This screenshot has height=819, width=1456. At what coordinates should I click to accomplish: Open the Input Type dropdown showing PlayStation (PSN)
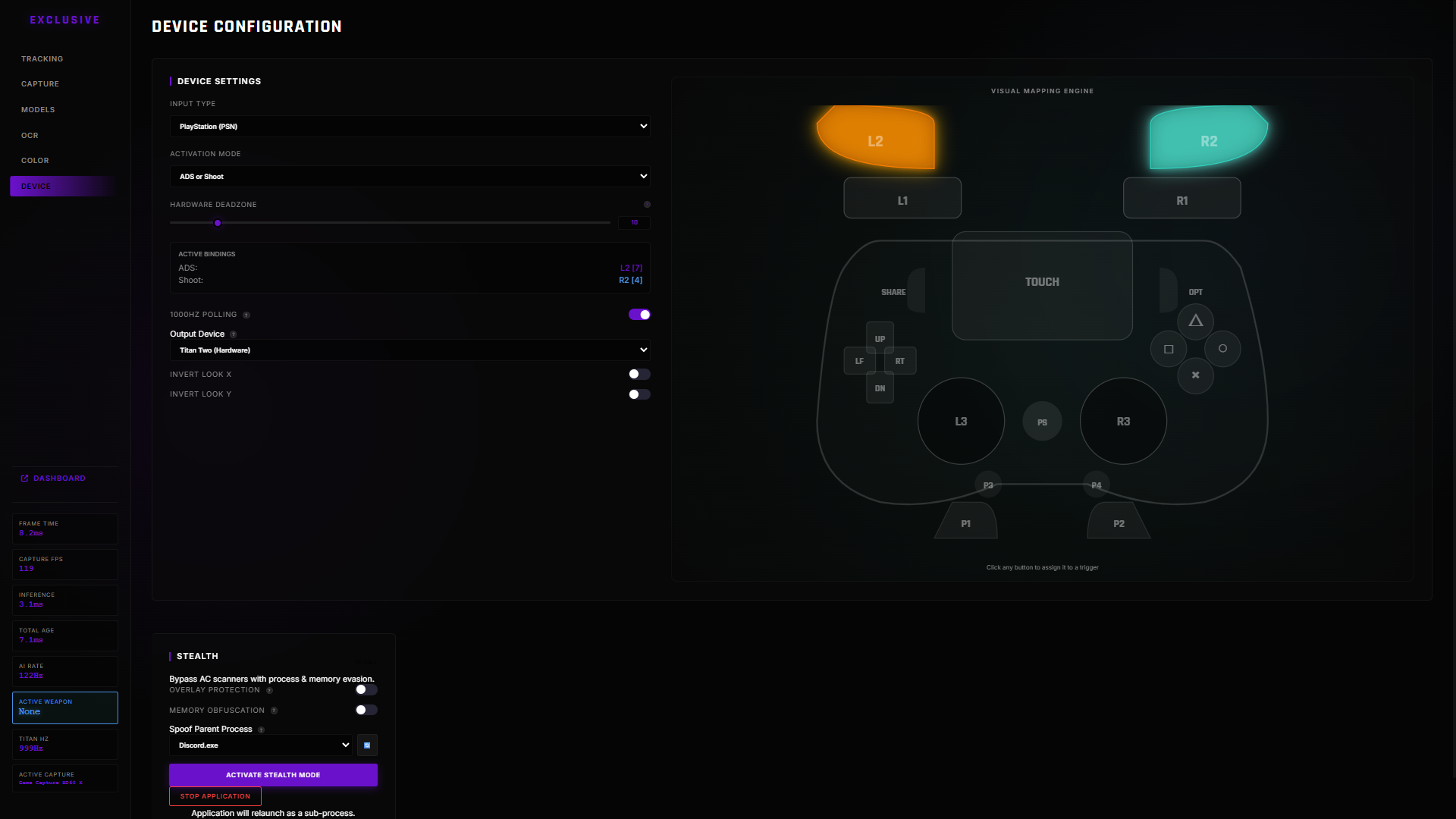click(409, 126)
